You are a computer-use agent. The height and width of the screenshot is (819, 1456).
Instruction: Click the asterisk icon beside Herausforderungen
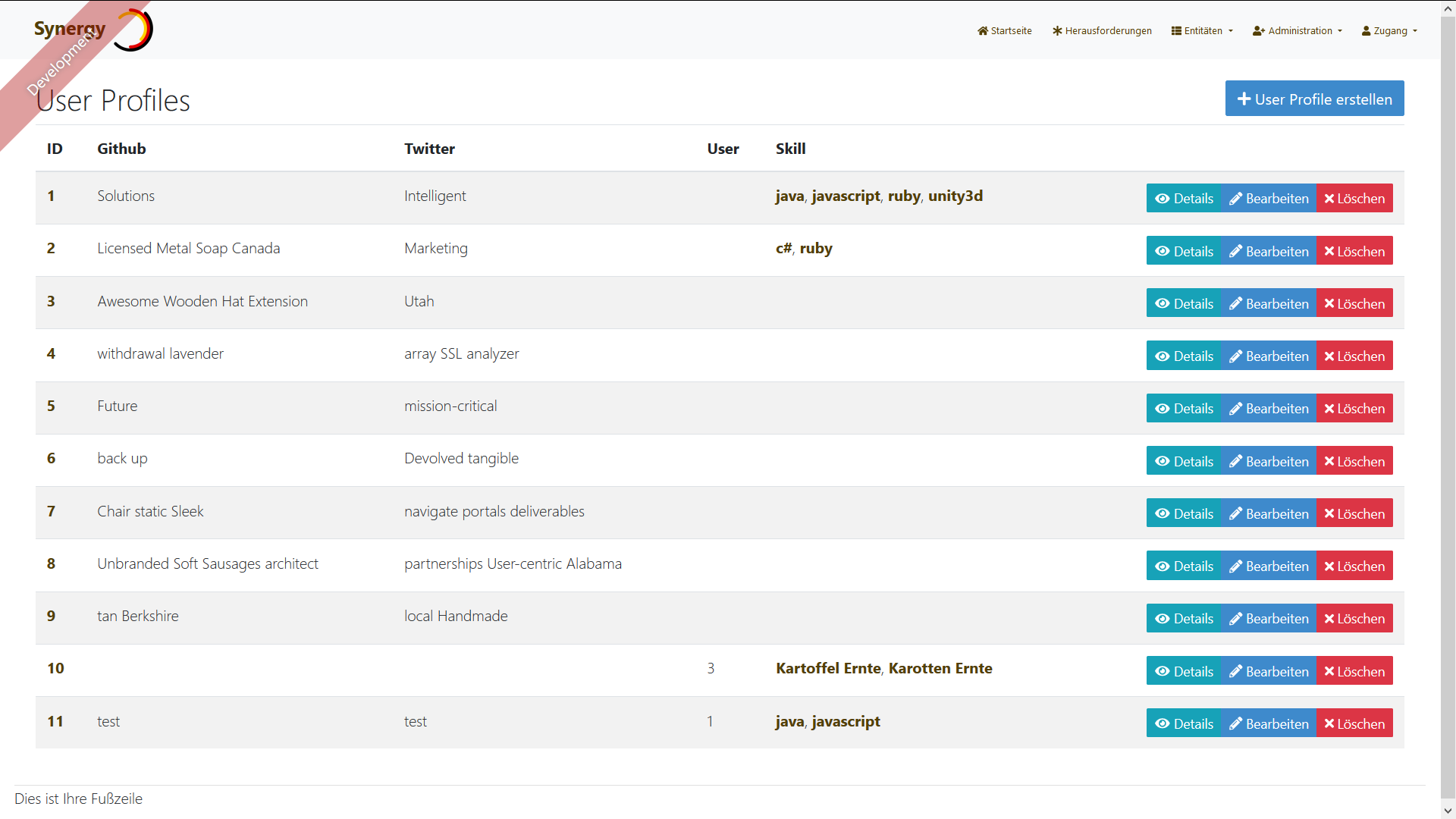point(1056,31)
